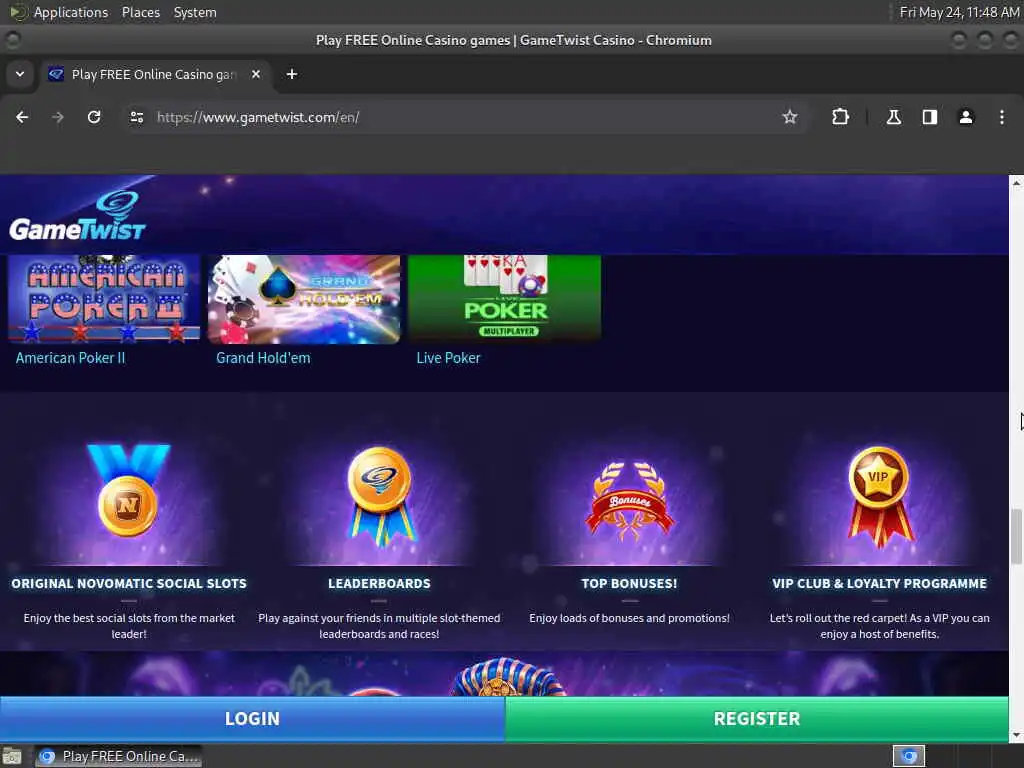Open the Places menu
Screen dimensions: 1024x768
pos(140,12)
